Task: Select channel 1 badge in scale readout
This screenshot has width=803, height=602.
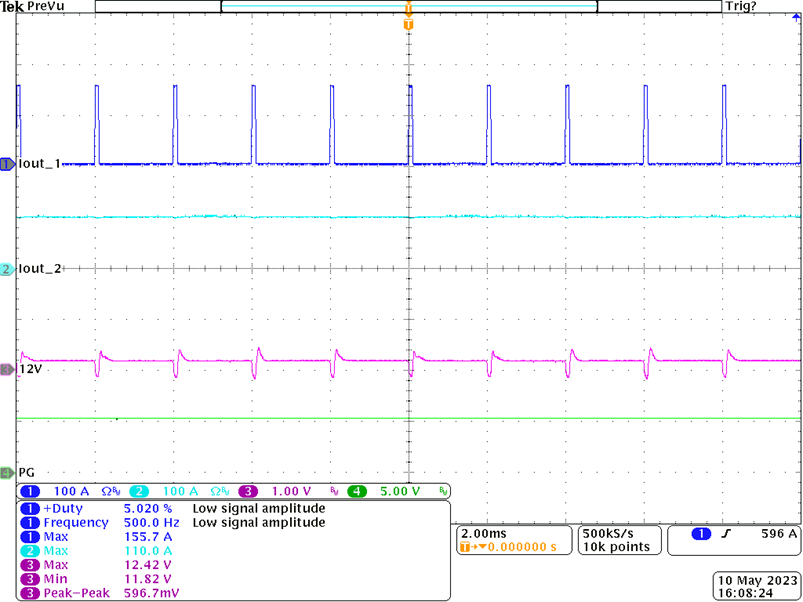Action: click(30, 491)
